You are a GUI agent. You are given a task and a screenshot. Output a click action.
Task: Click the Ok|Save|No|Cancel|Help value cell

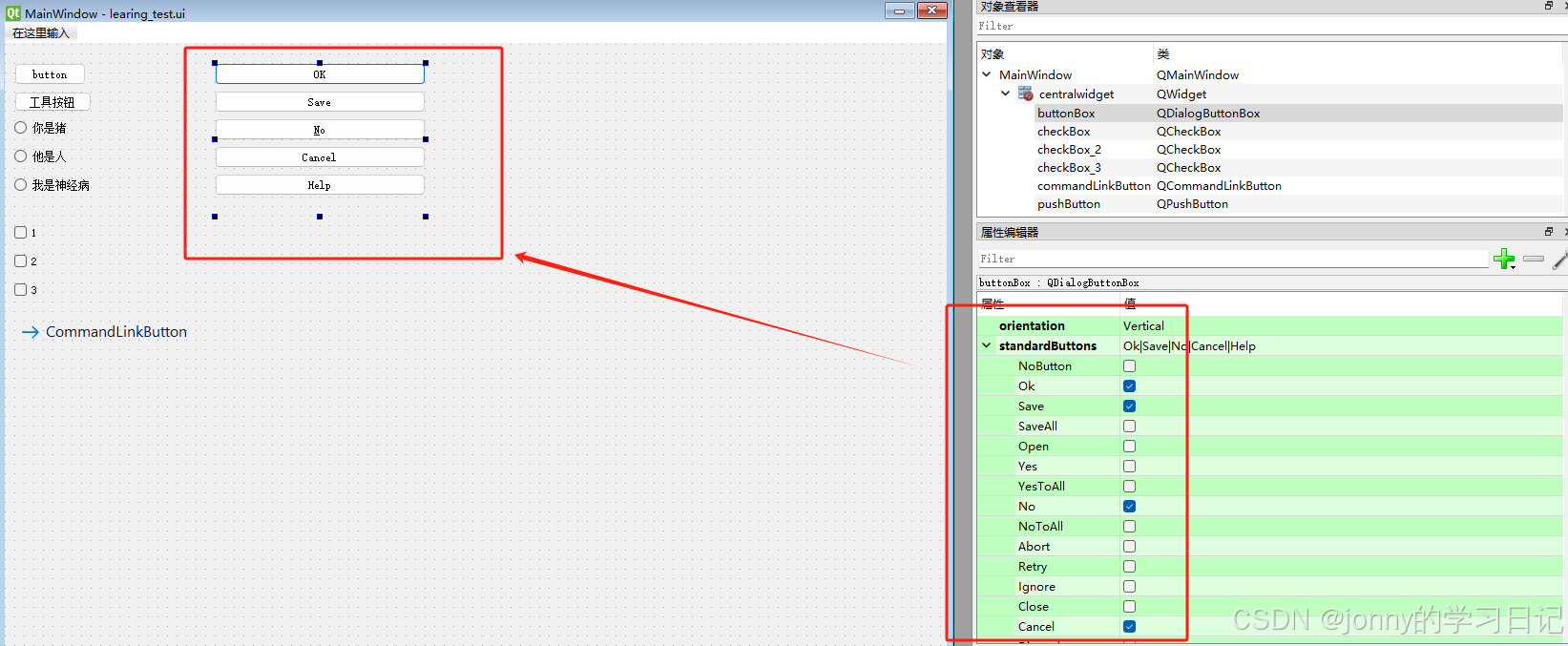click(1189, 345)
